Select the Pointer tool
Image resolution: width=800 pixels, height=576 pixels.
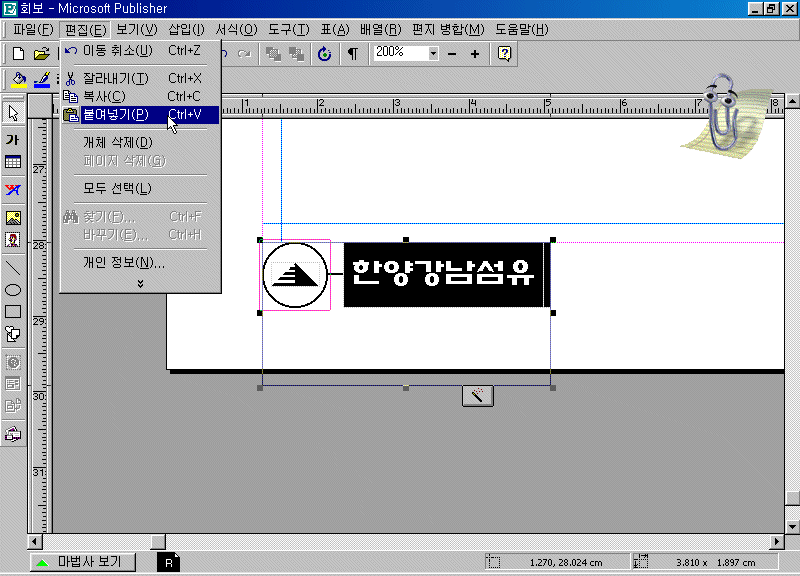point(13,113)
